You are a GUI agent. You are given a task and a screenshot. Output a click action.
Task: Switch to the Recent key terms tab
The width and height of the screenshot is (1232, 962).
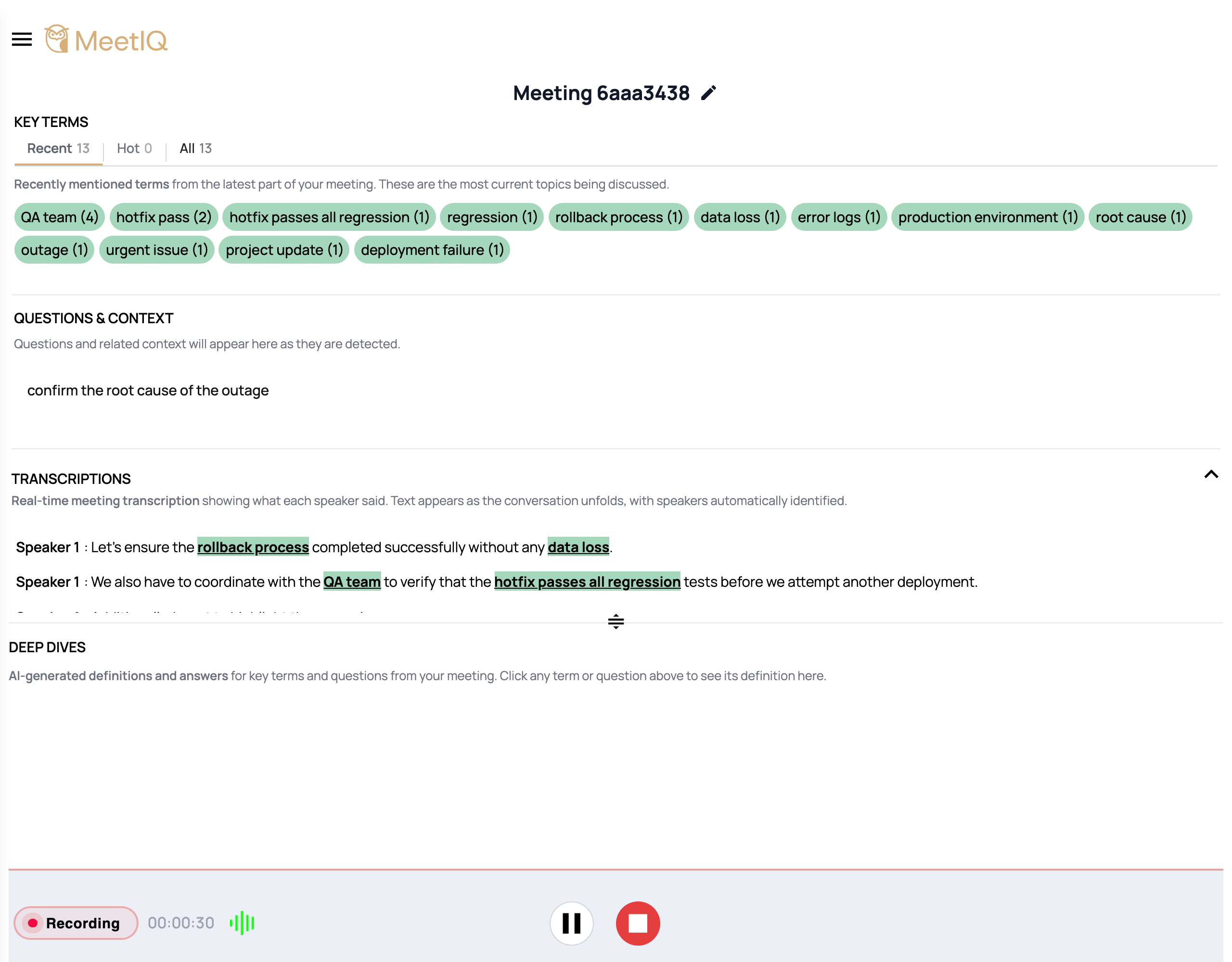58,148
